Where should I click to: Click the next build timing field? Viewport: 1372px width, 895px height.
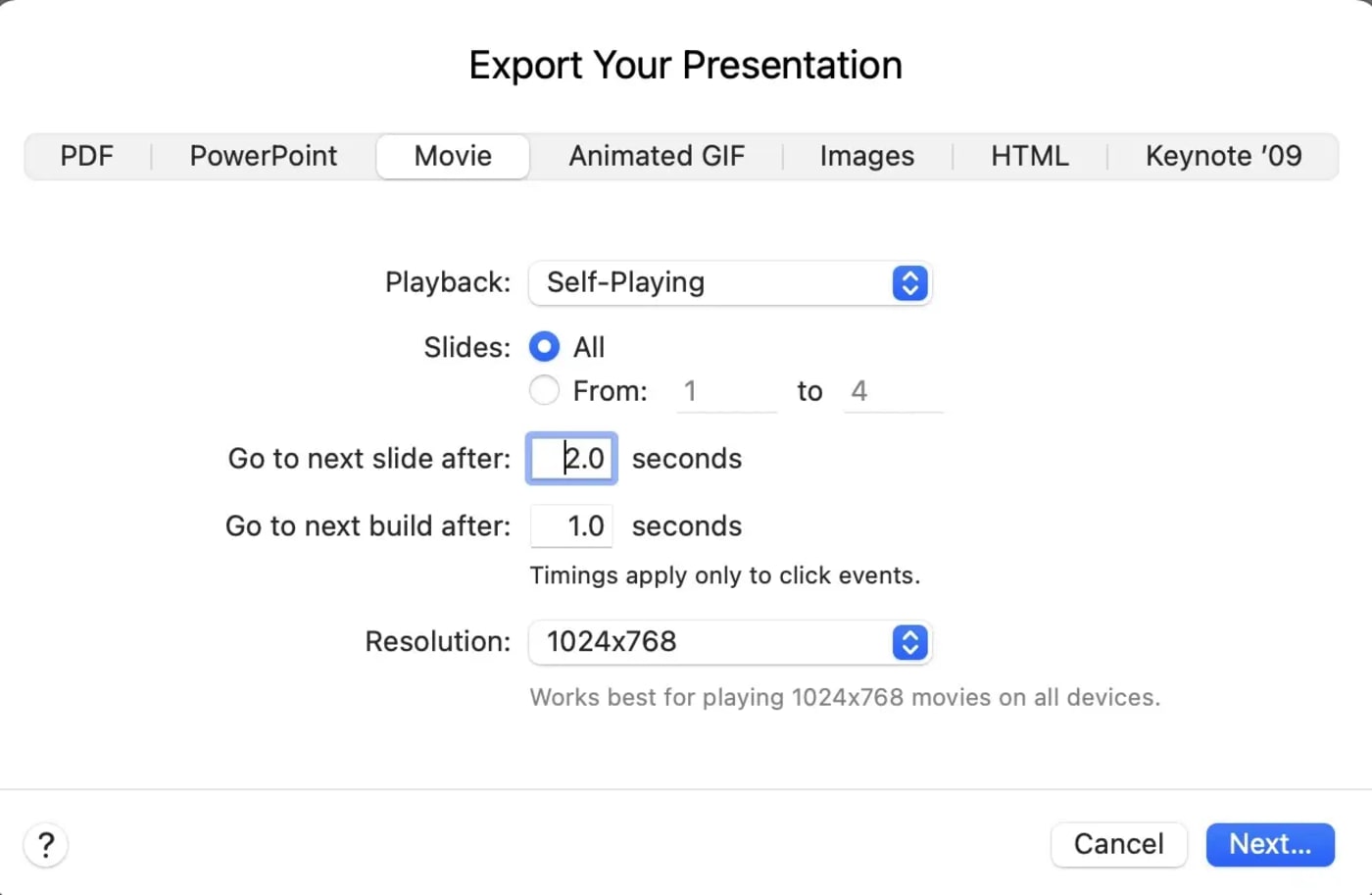click(571, 525)
